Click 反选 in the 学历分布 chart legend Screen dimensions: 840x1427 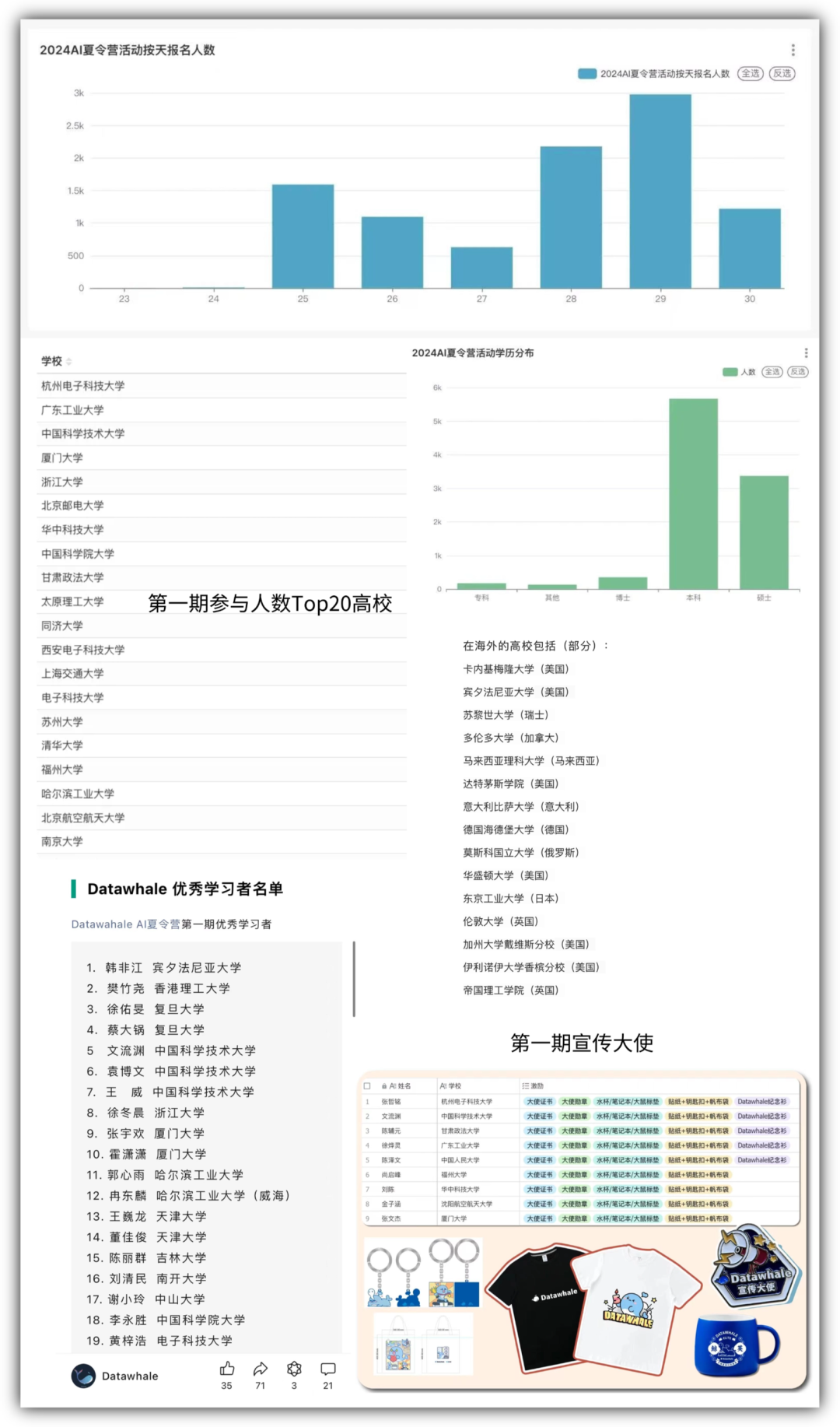click(x=798, y=372)
